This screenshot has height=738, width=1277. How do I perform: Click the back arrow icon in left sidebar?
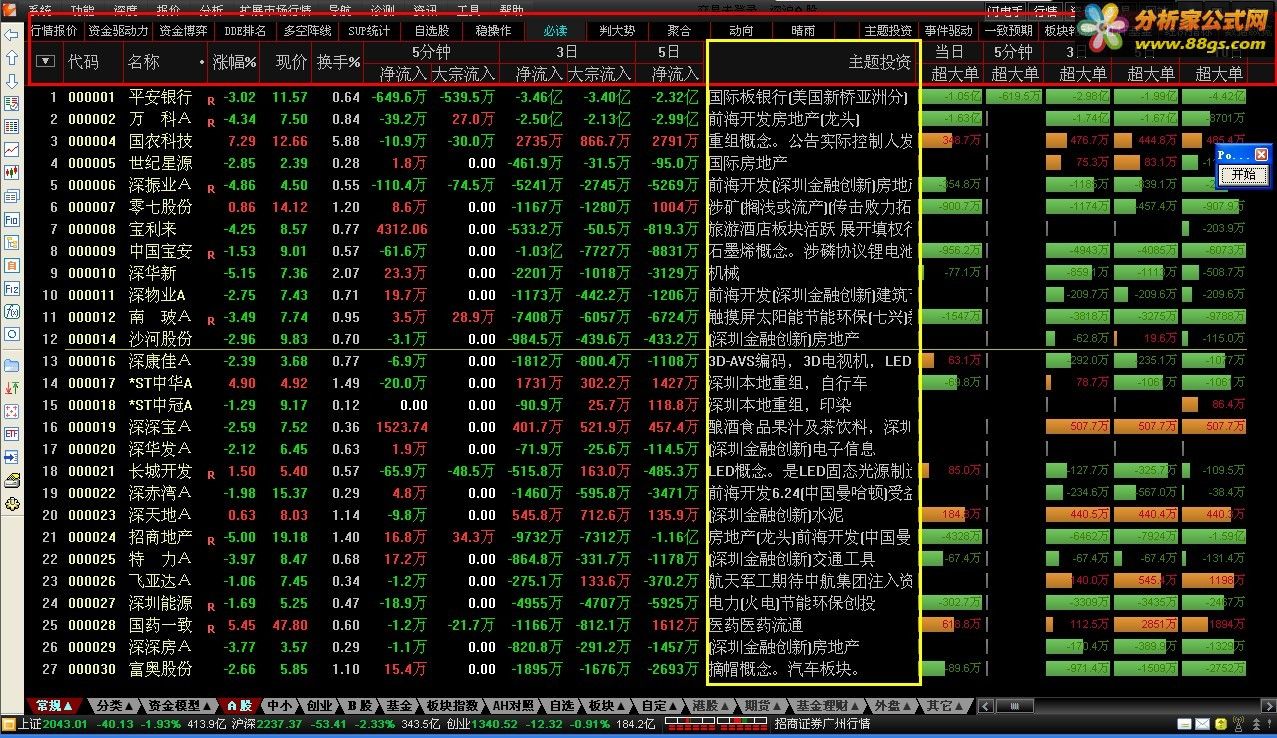click(11, 34)
